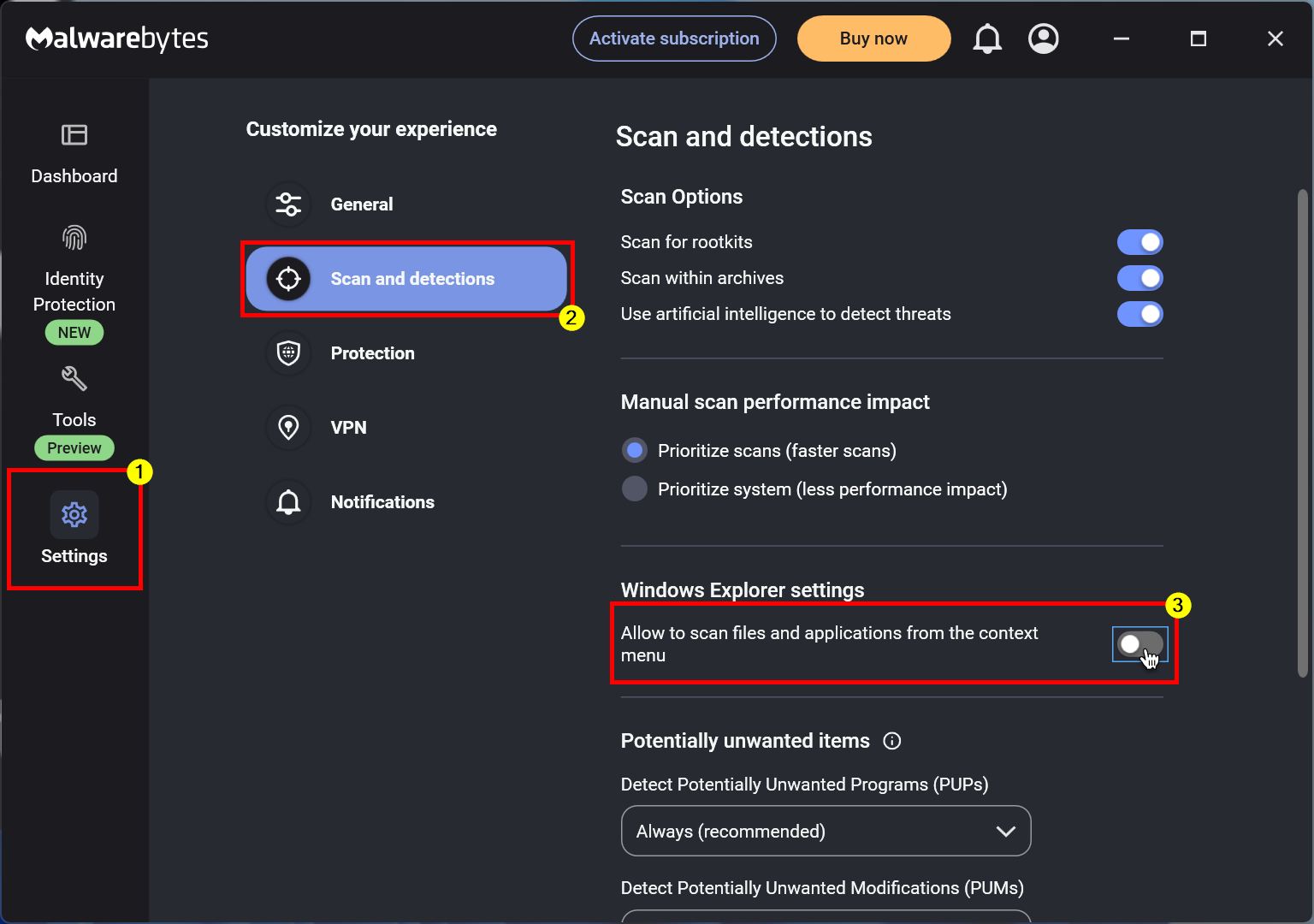Open the account profile icon
Viewport: 1314px width, 924px height.
coord(1044,38)
